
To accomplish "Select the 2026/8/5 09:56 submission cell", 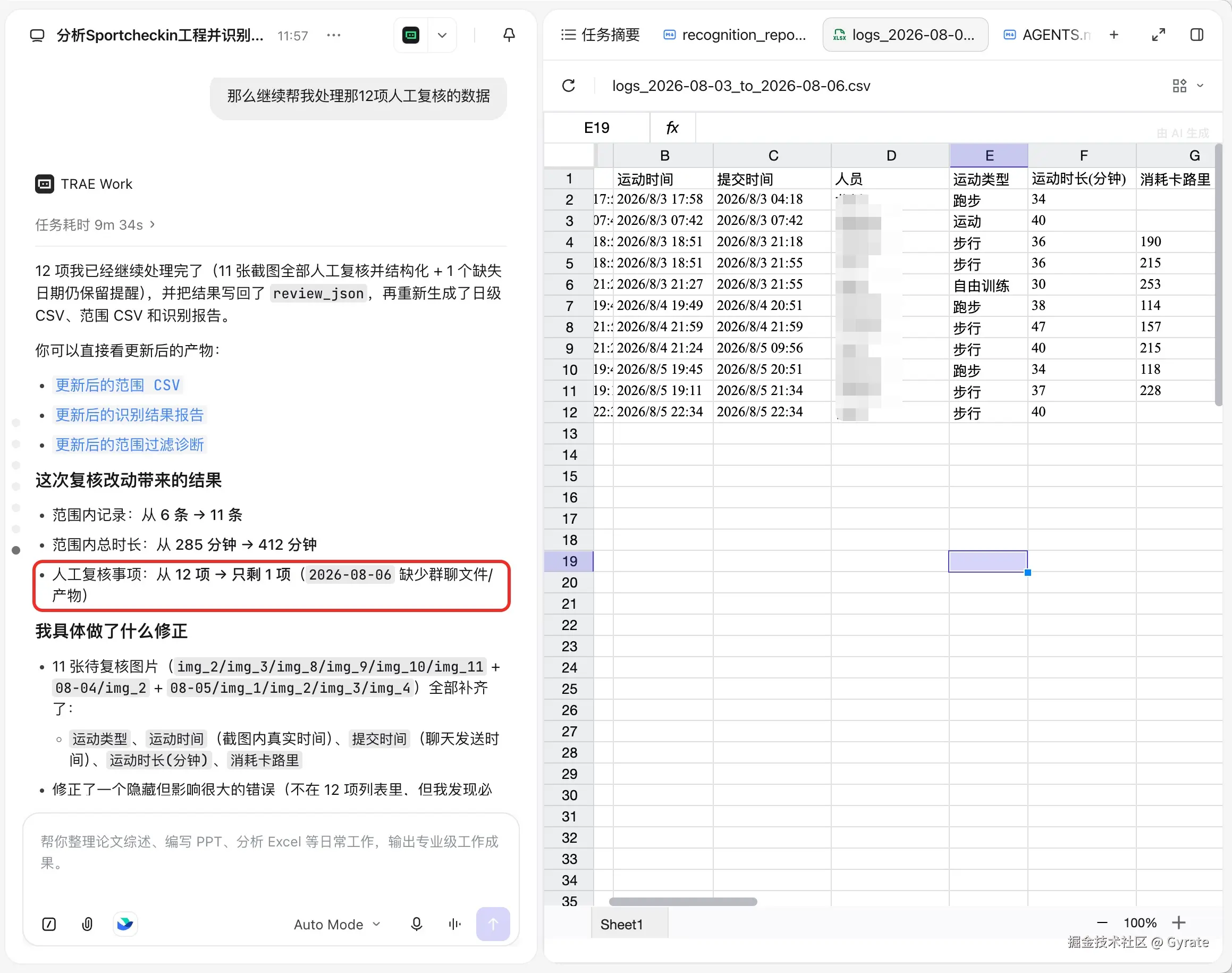I will 773,348.
